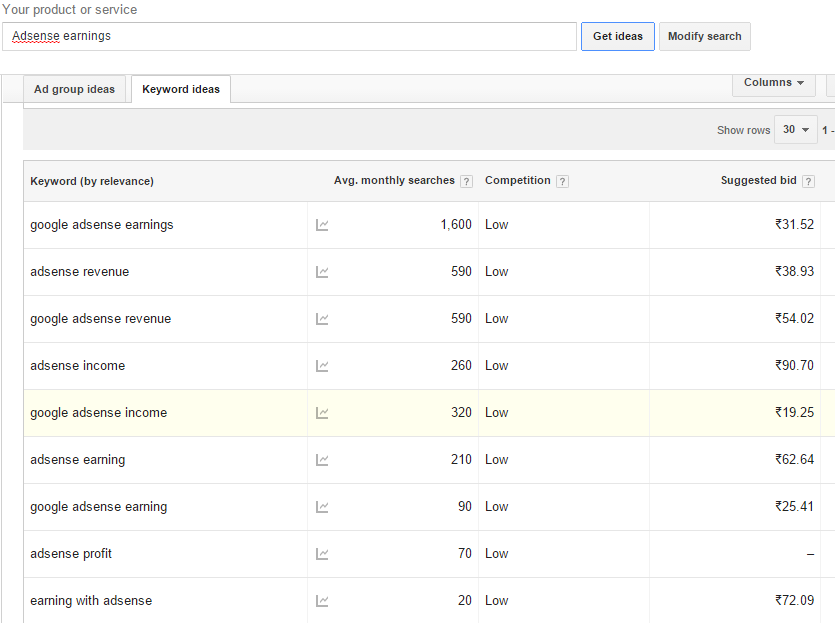Click the 210 monthly searches value
835x623 pixels.
pos(461,459)
